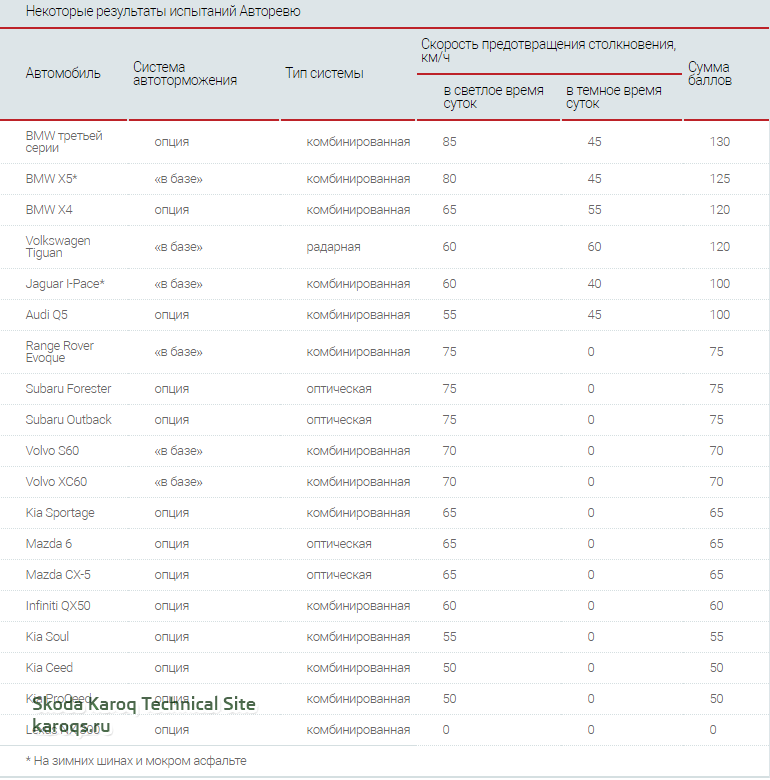Click the 'BMW X5*' row name
Viewport: 770px width, 780px height.
point(51,179)
